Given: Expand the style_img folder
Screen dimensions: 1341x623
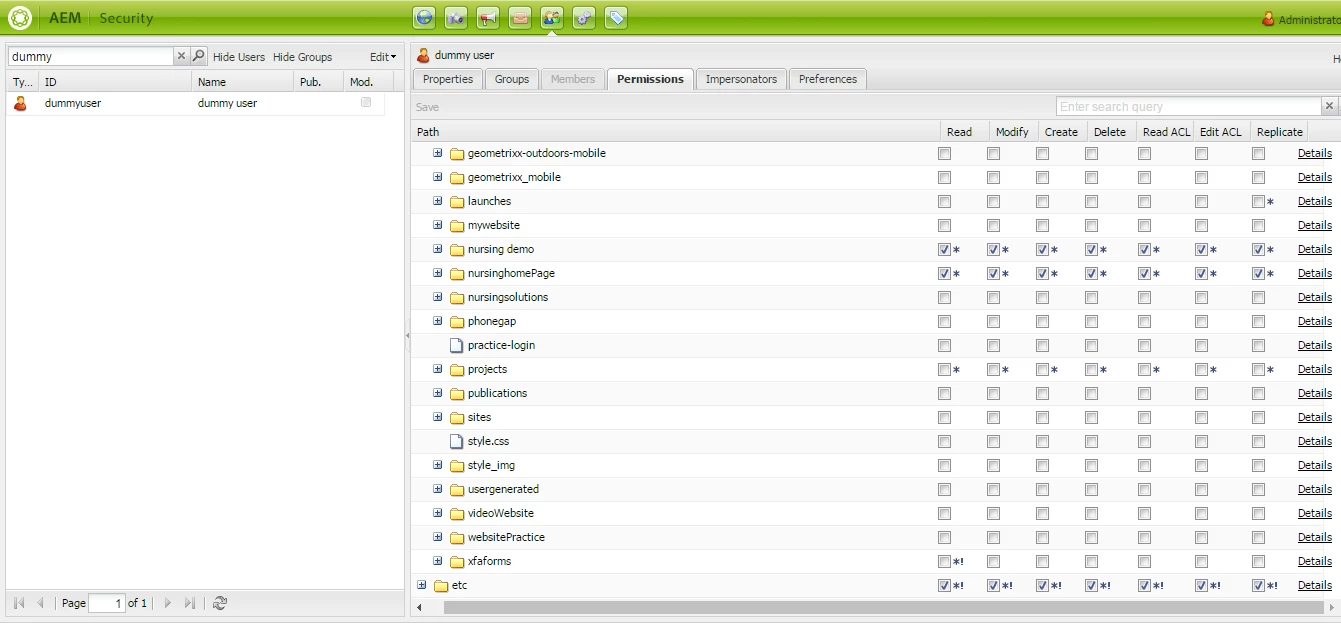Looking at the screenshot, I should [x=437, y=465].
